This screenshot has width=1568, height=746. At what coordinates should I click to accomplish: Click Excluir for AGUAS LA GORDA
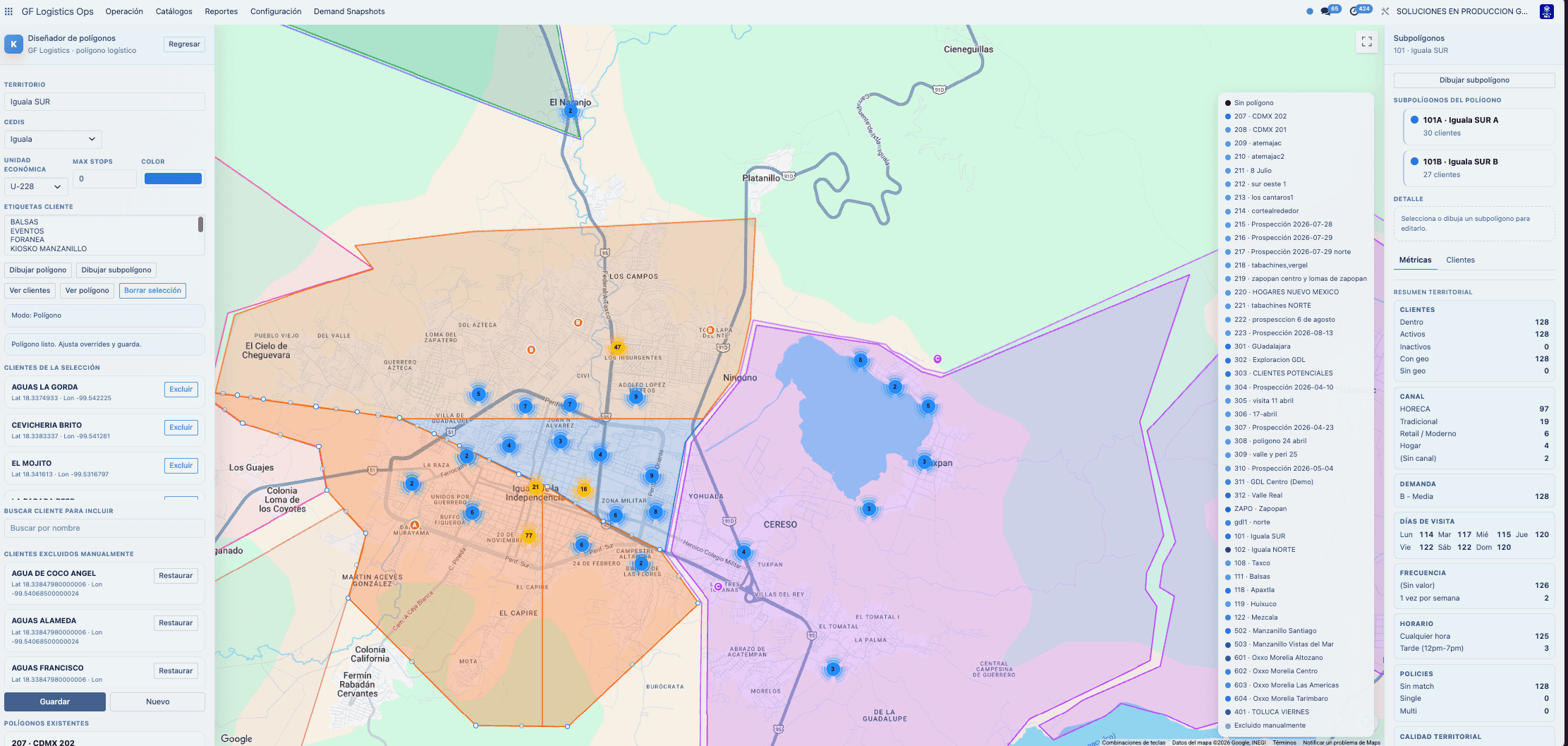point(181,390)
